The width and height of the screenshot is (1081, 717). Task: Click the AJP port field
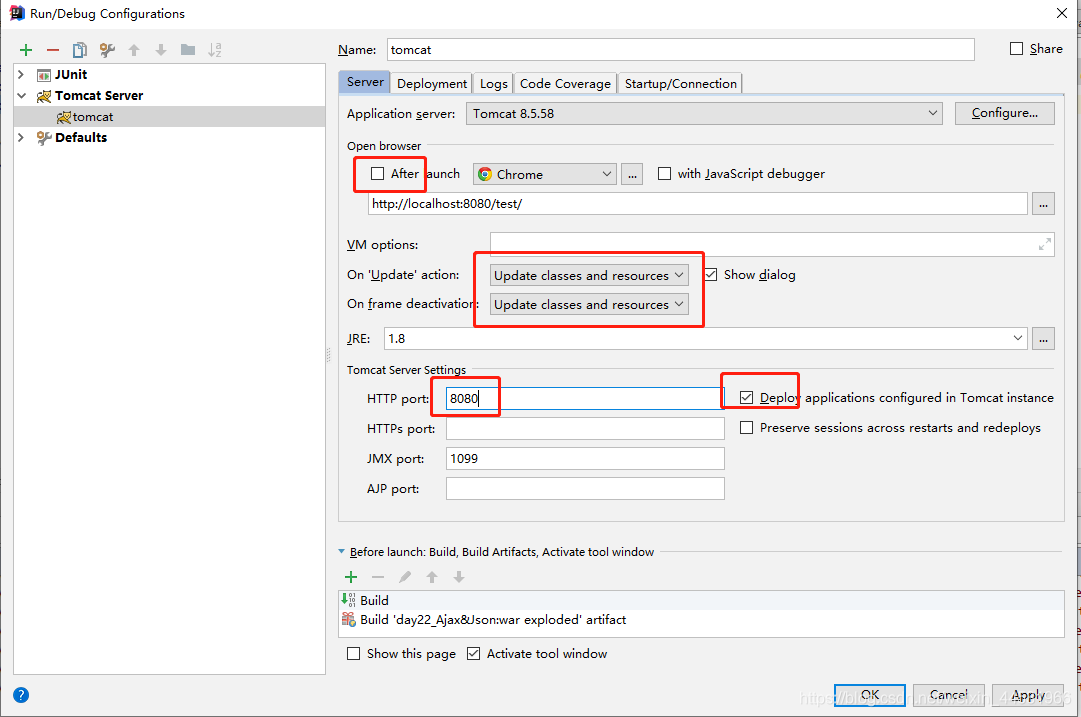pos(585,488)
